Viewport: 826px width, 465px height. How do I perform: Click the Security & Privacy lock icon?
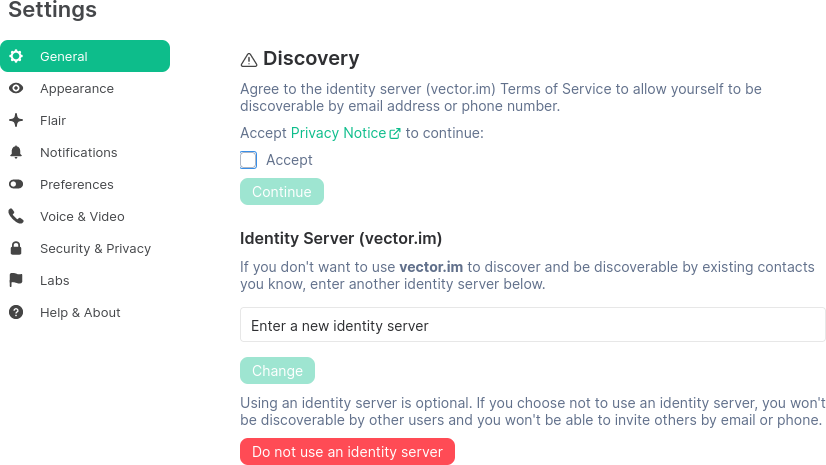(16, 248)
